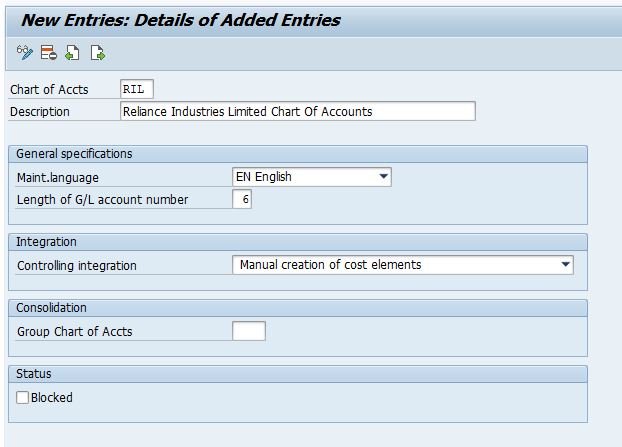Focus the Chart of Accts RIL field
Image resolution: width=622 pixels, height=447 pixels.
136,89
